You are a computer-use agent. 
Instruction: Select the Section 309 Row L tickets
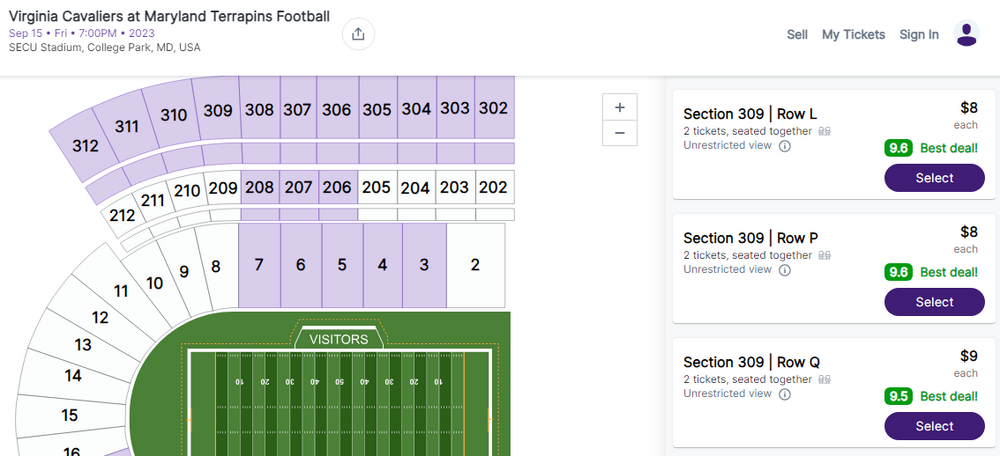pos(934,178)
